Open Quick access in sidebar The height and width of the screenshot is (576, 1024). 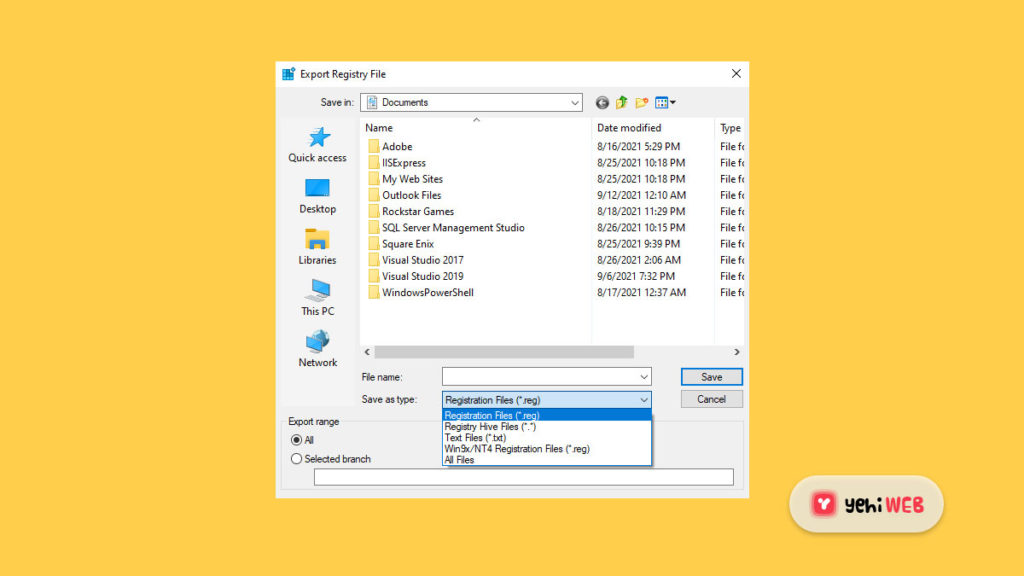(317, 145)
